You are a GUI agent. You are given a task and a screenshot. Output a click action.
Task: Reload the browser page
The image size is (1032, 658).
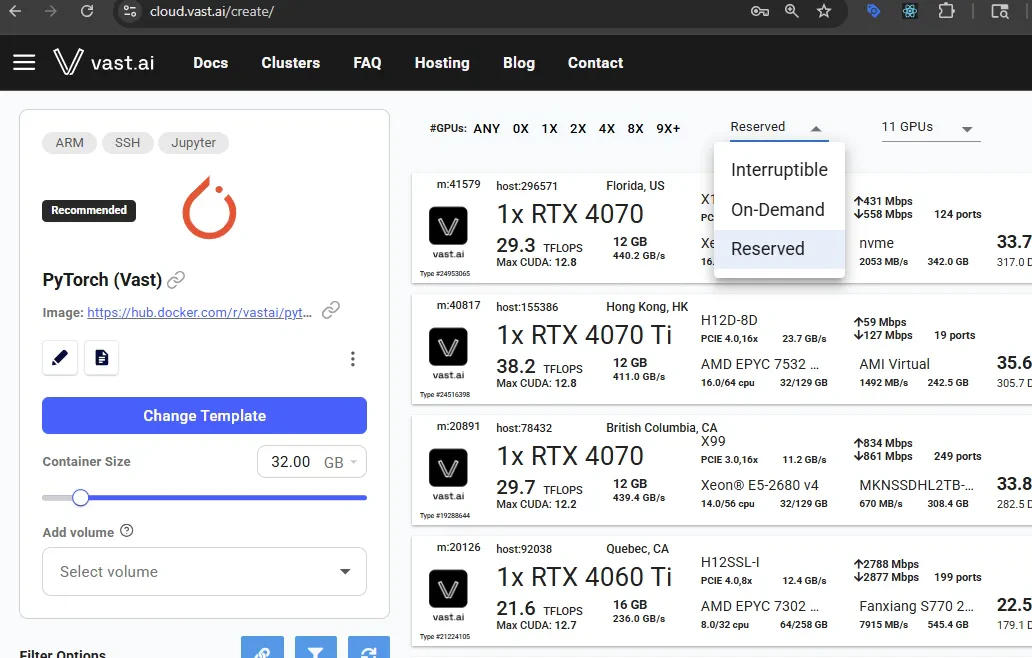point(87,11)
